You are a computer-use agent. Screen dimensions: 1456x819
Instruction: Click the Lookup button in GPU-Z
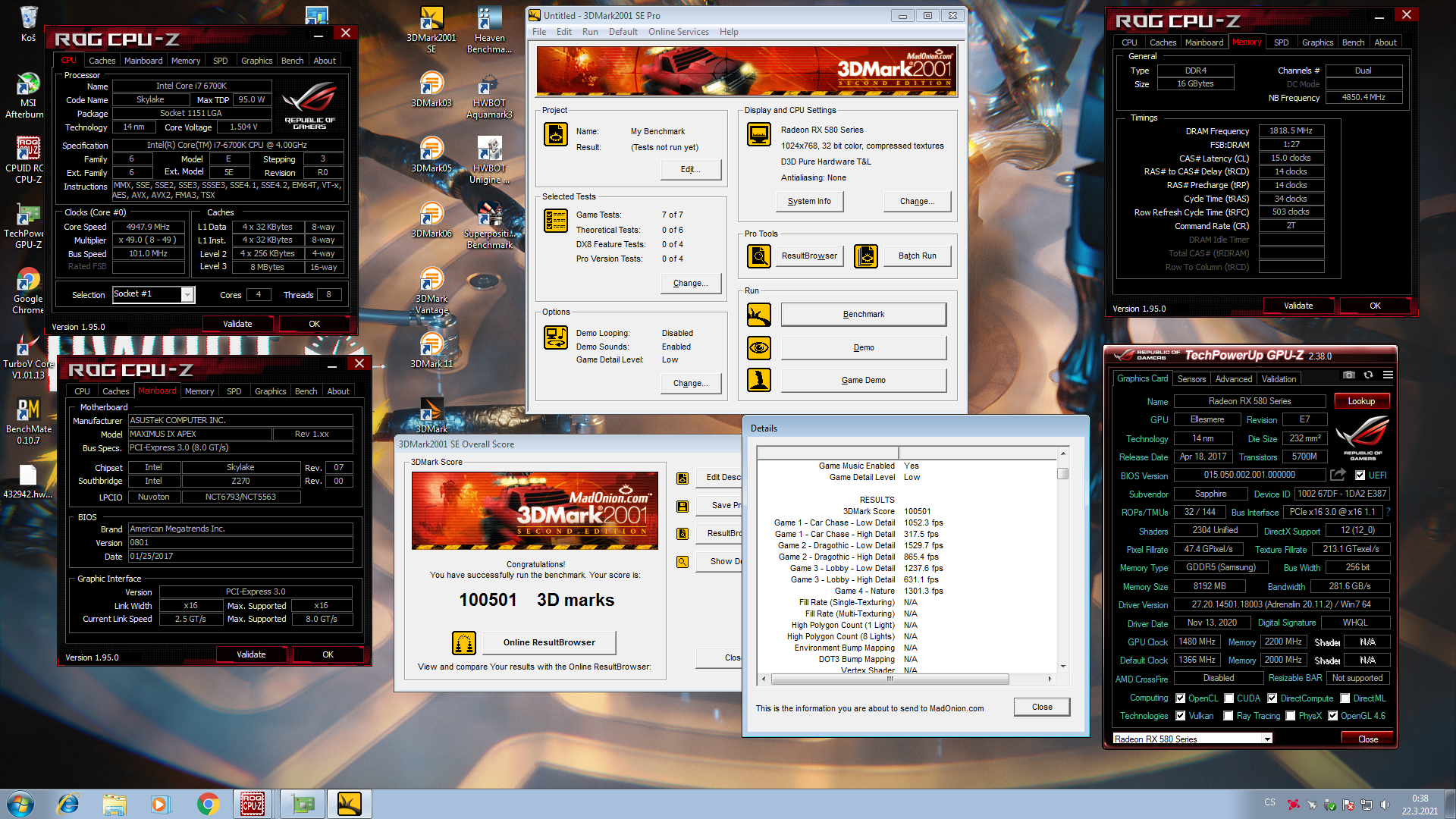pyautogui.click(x=1361, y=401)
